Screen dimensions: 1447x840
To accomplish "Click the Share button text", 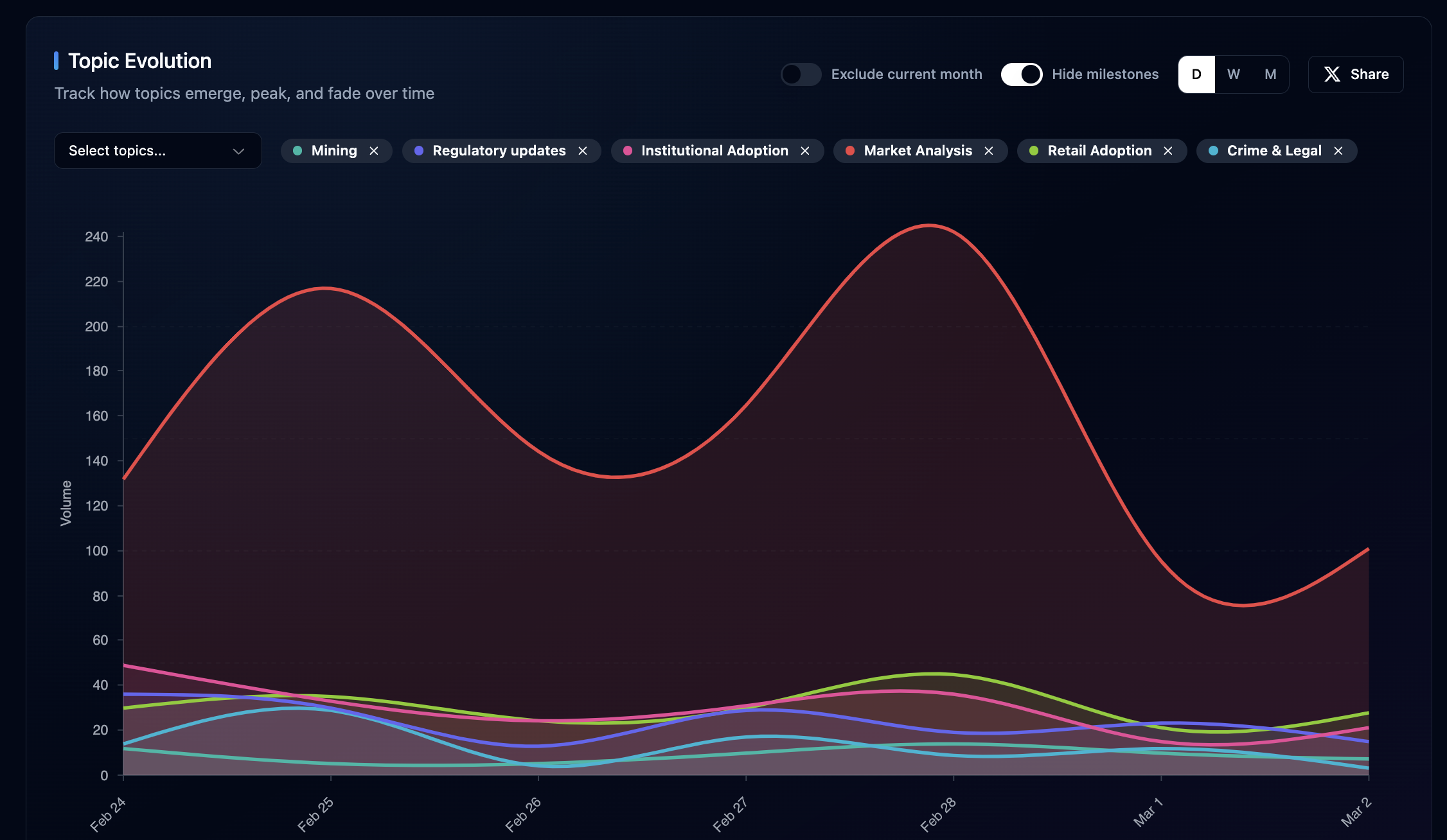I will tap(1369, 74).
